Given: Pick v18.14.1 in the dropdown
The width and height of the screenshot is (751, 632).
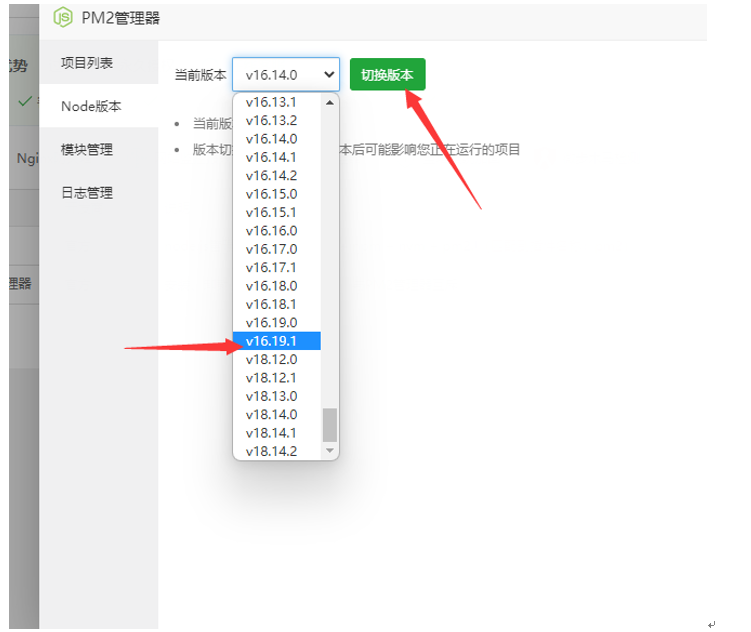Looking at the screenshot, I should click(277, 433).
